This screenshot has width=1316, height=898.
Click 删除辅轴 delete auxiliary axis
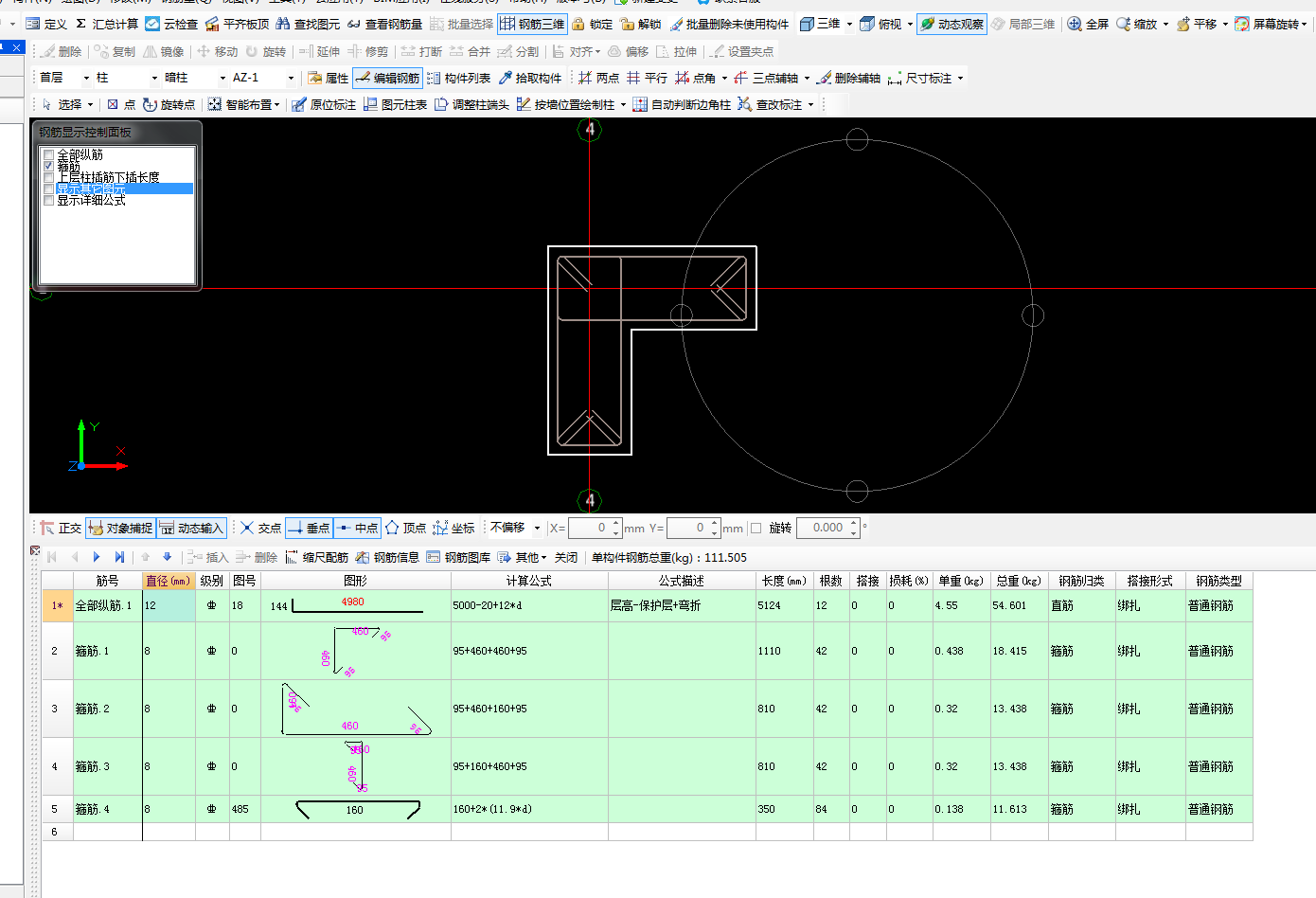848,78
